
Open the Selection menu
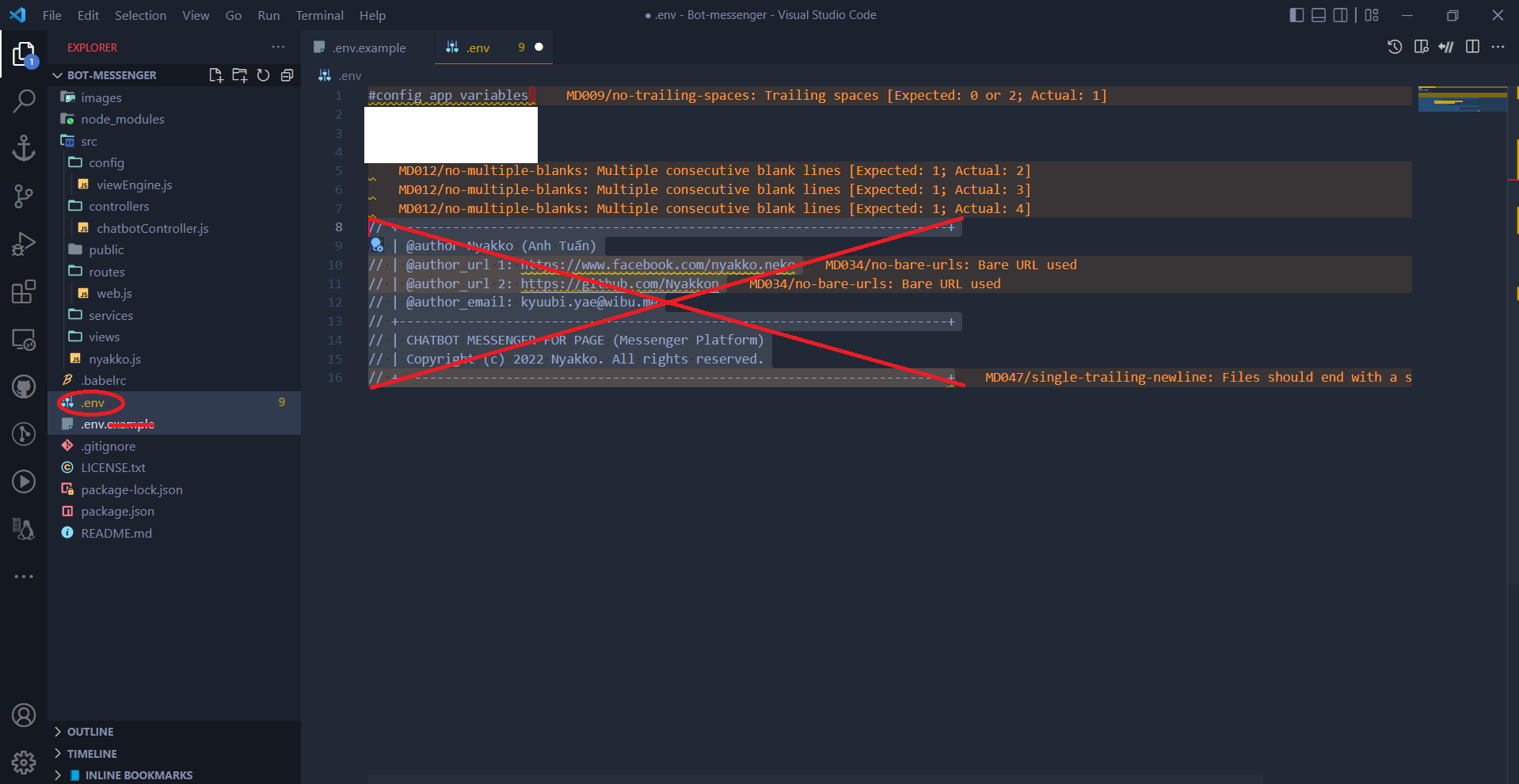tap(140, 15)
